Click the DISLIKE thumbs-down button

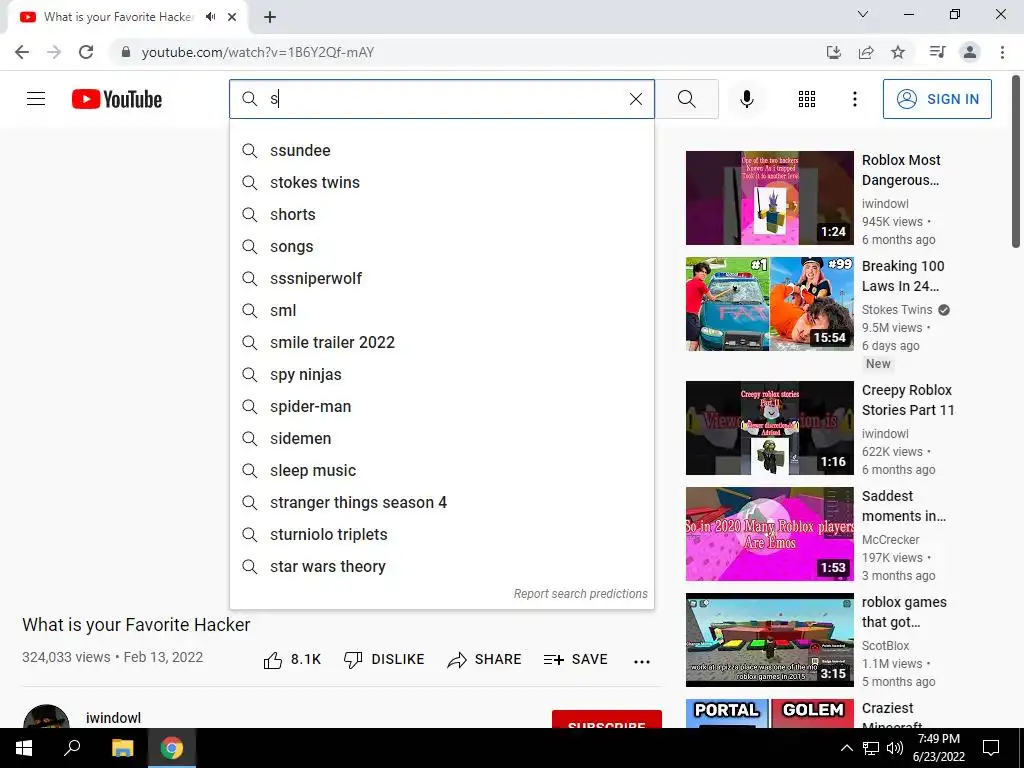[383, 660]
